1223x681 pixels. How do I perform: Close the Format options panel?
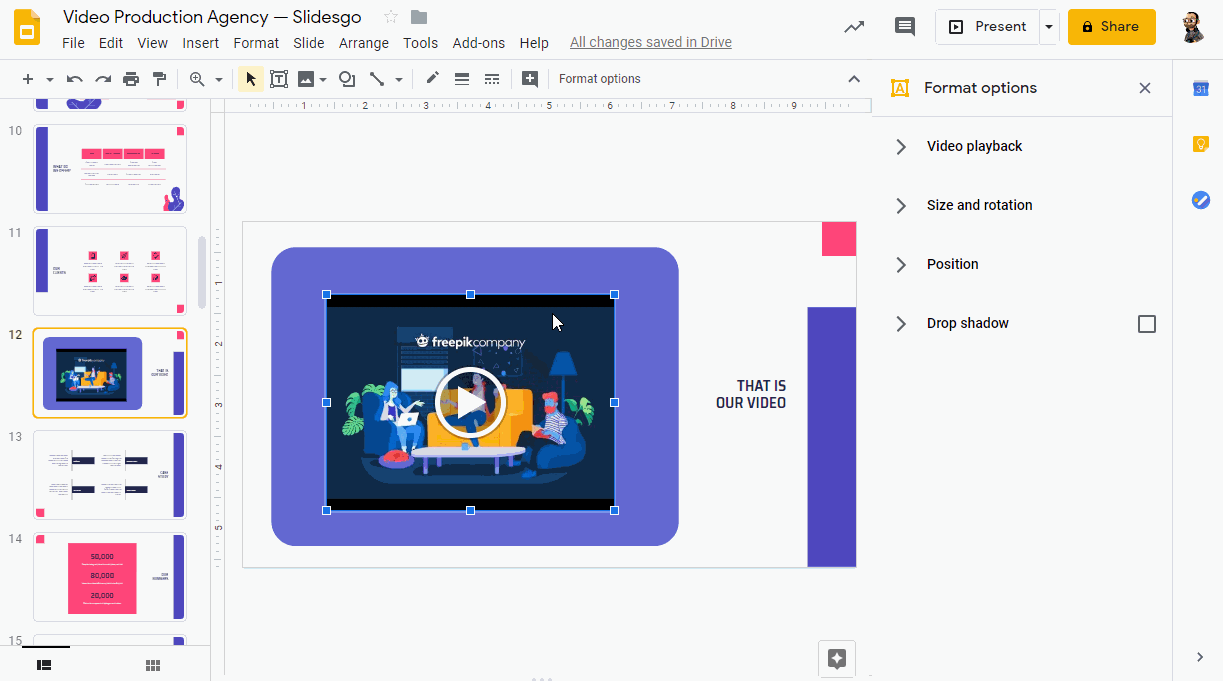(x=1145, y=88)
